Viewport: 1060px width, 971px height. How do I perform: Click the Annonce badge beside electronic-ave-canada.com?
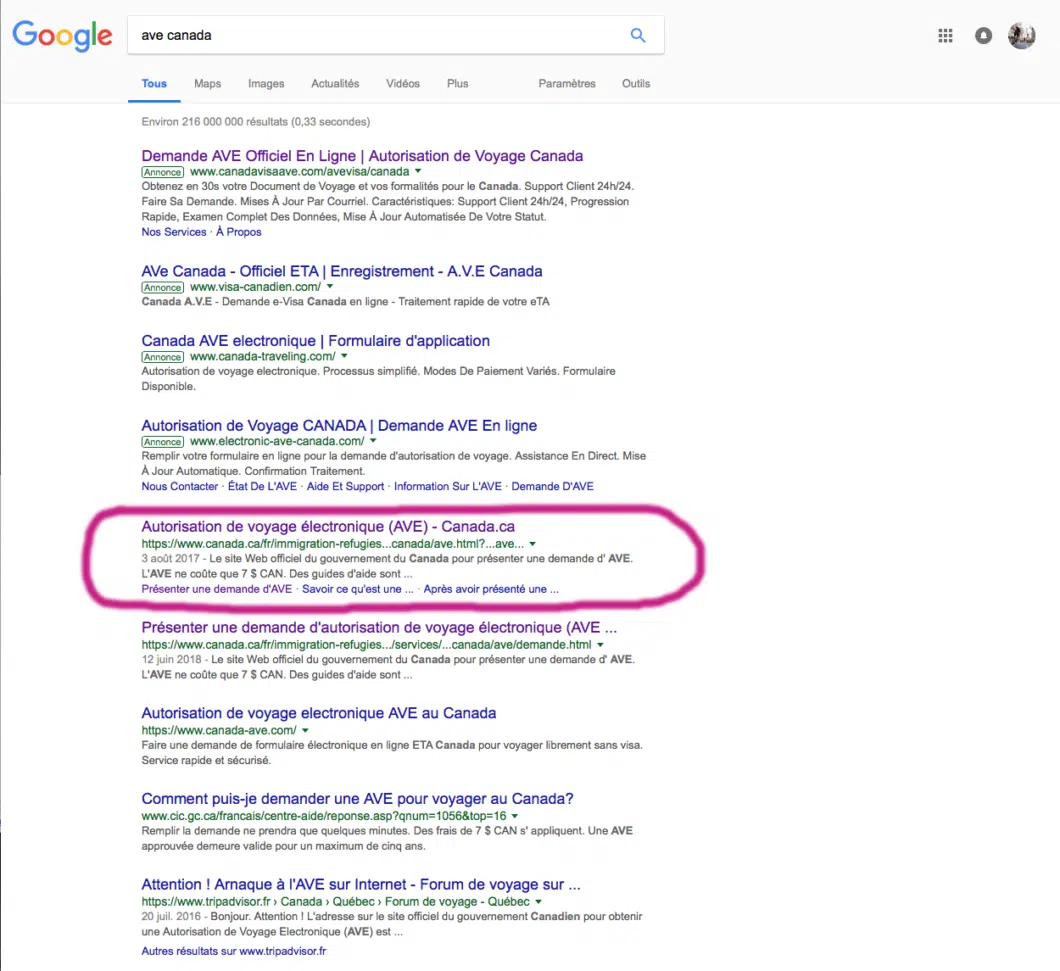(162, 442)
